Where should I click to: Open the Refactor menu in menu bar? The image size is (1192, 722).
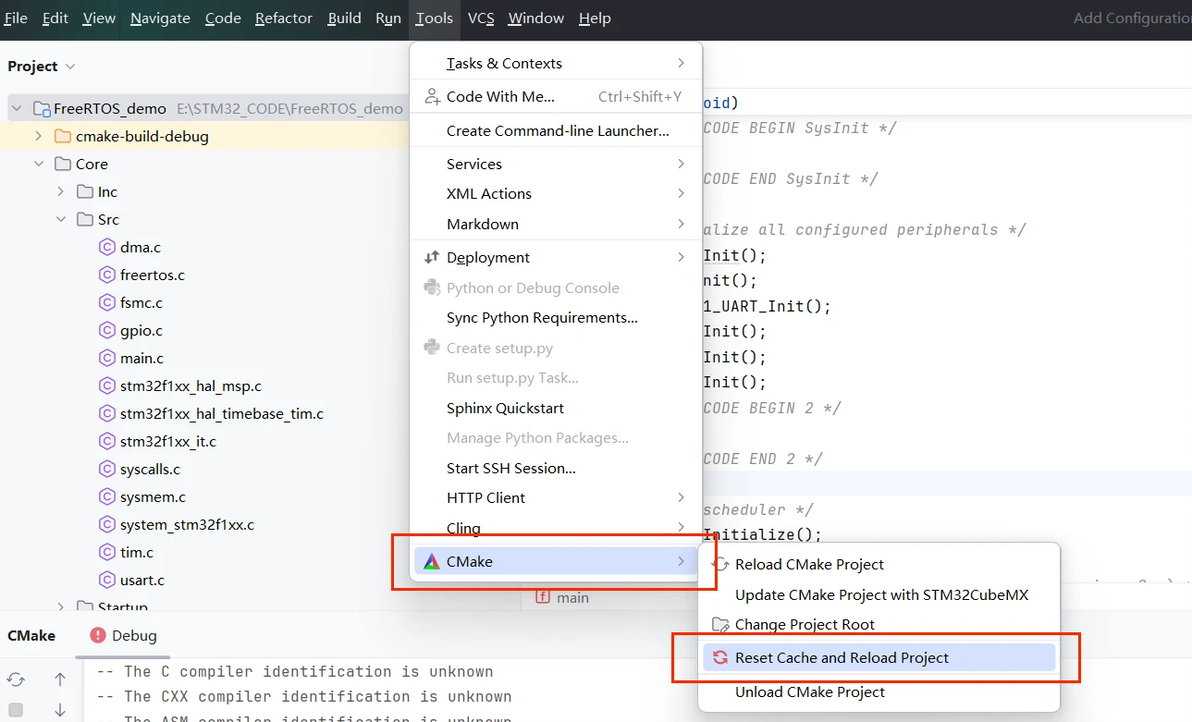(x=284, y=18)
